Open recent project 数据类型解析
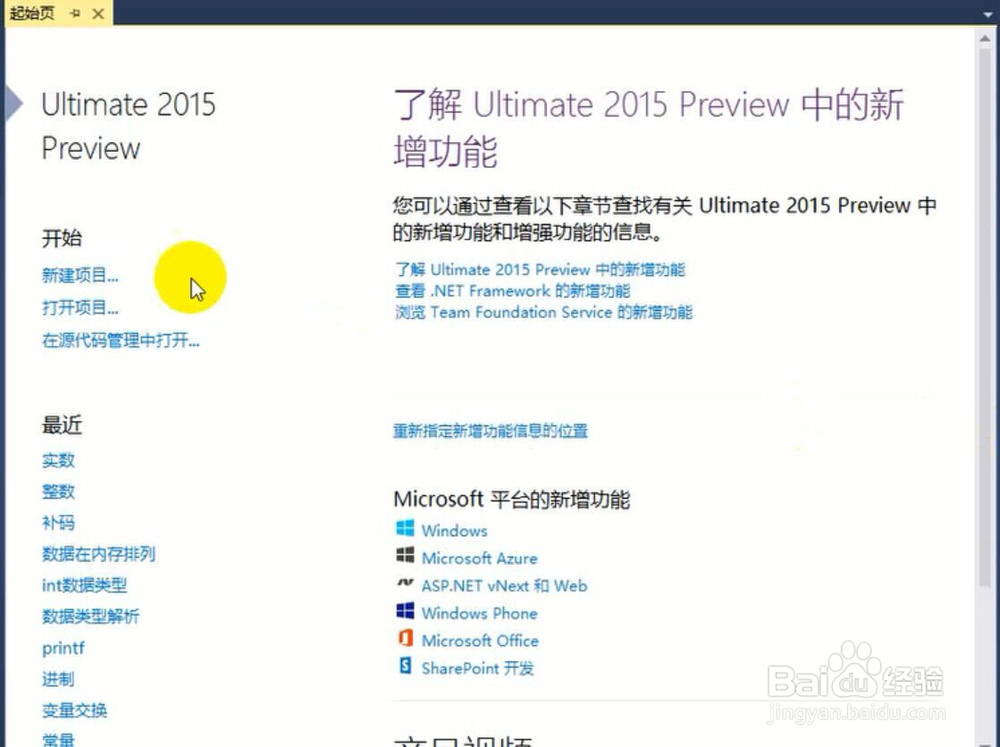 click(90, 616)
